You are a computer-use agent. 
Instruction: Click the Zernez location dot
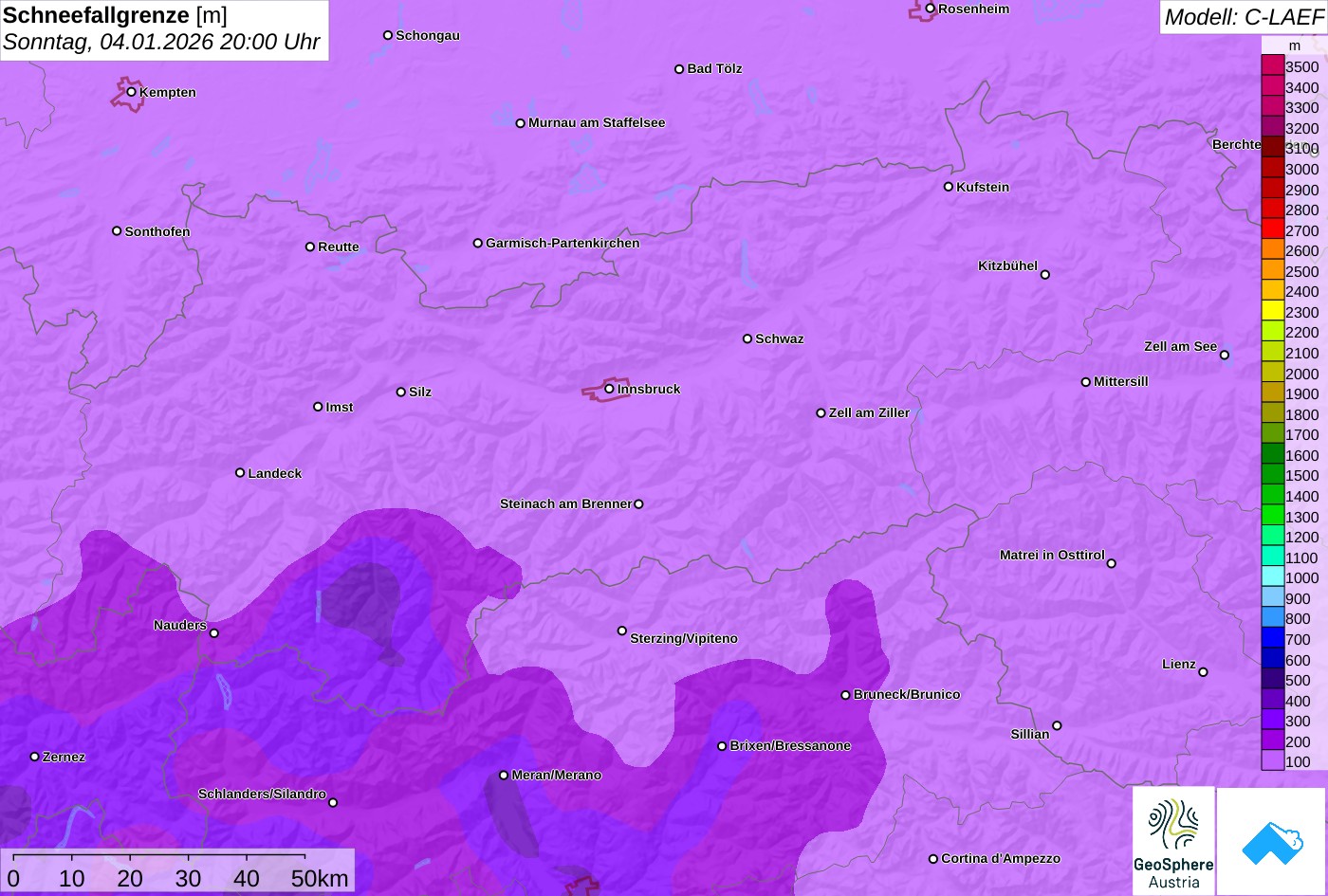[x=34, y=757]
